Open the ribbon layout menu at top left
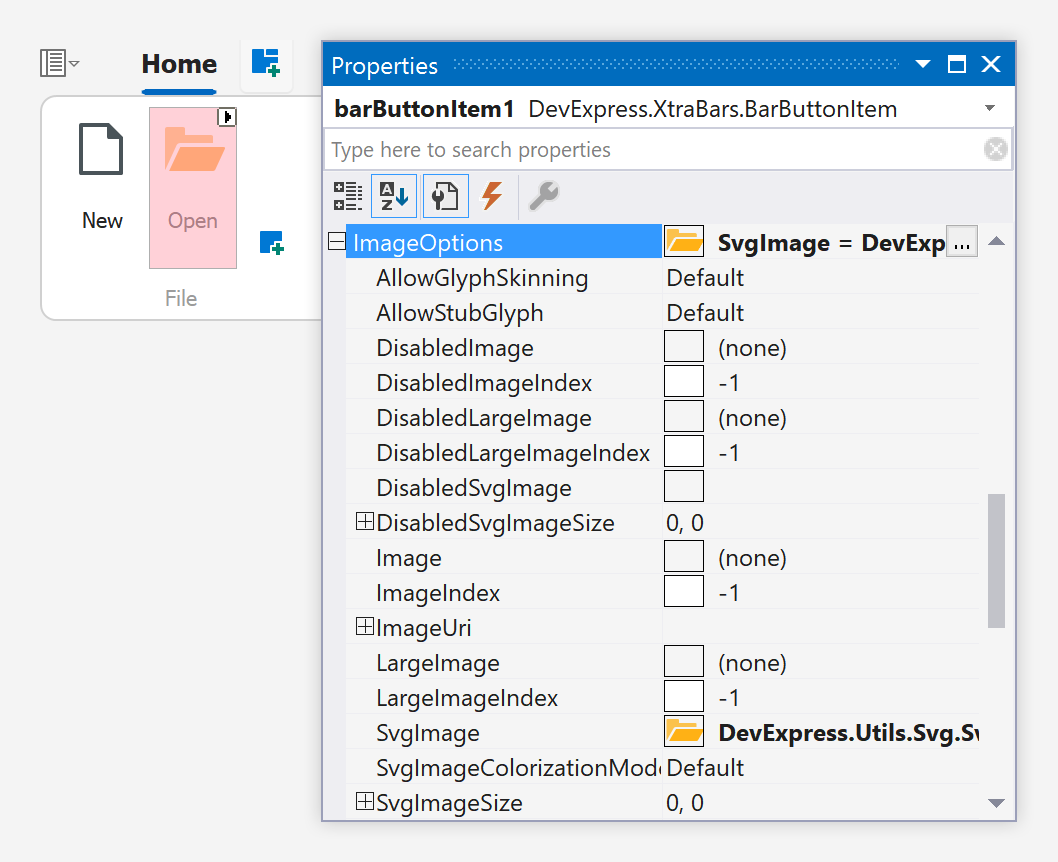The width and height of the screenshot is (1058, 862). coord(59,63)
